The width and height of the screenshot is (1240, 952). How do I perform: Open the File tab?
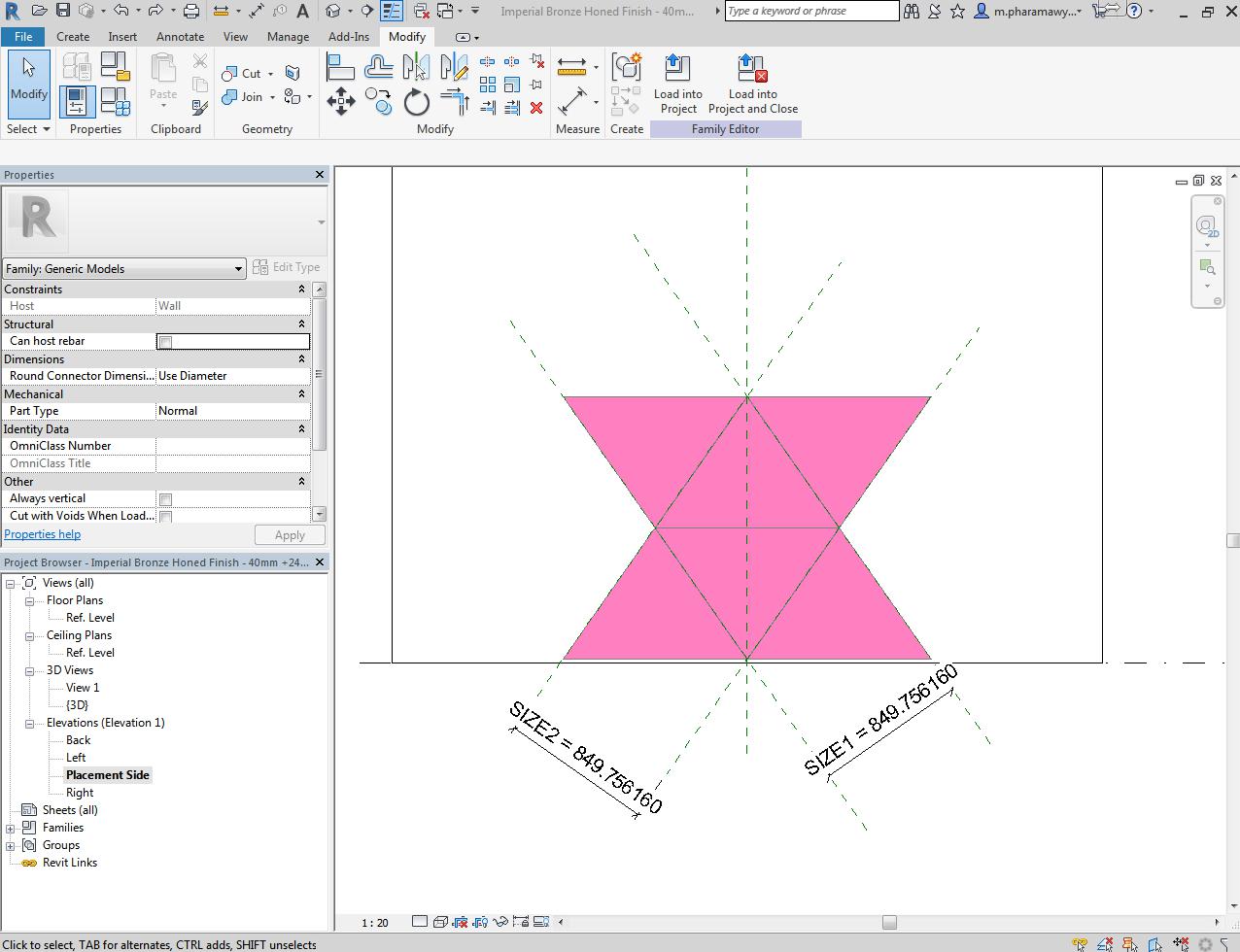click(x=22, y=36)
